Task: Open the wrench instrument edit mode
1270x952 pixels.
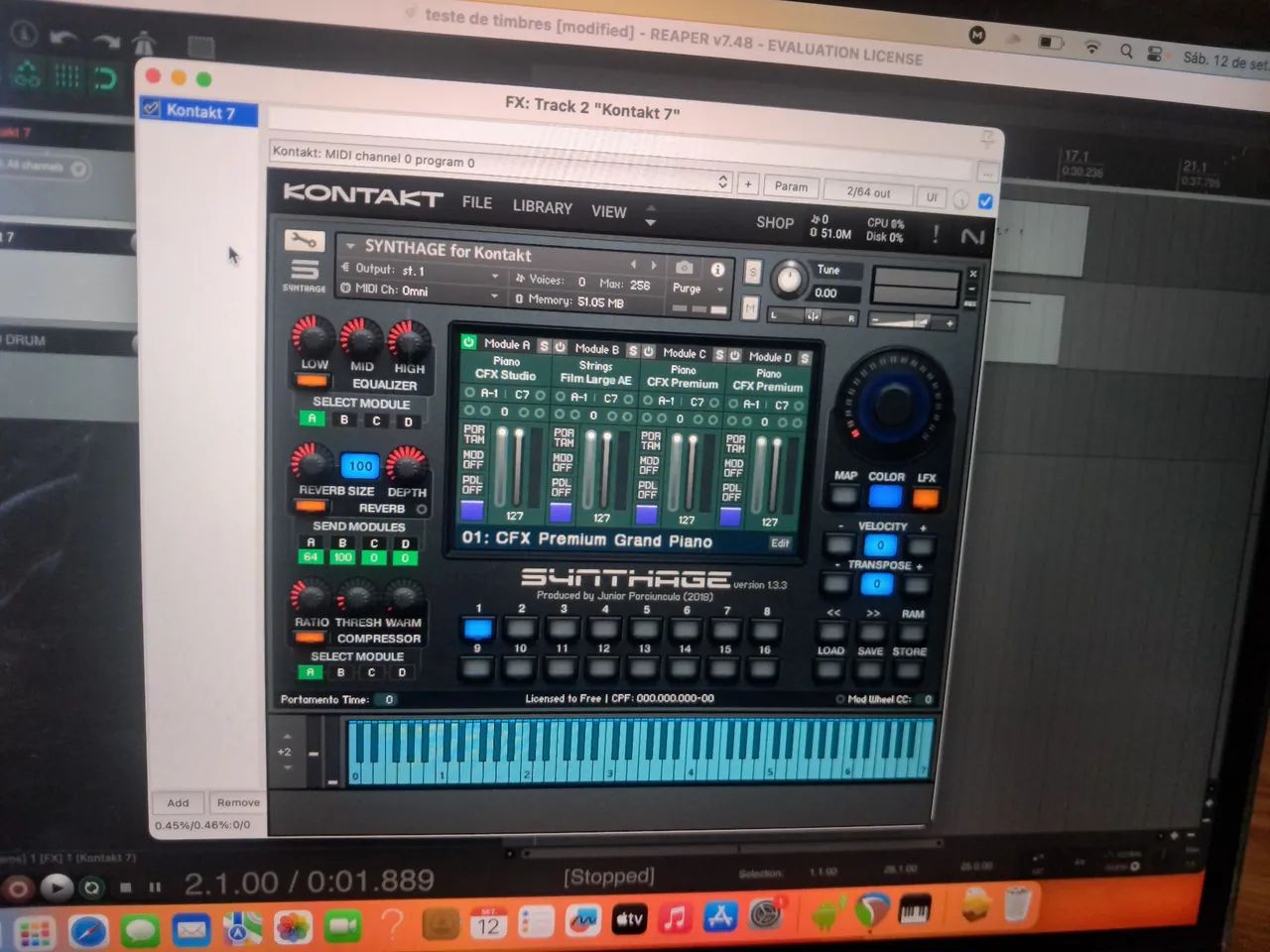Action: coord(305,241)
